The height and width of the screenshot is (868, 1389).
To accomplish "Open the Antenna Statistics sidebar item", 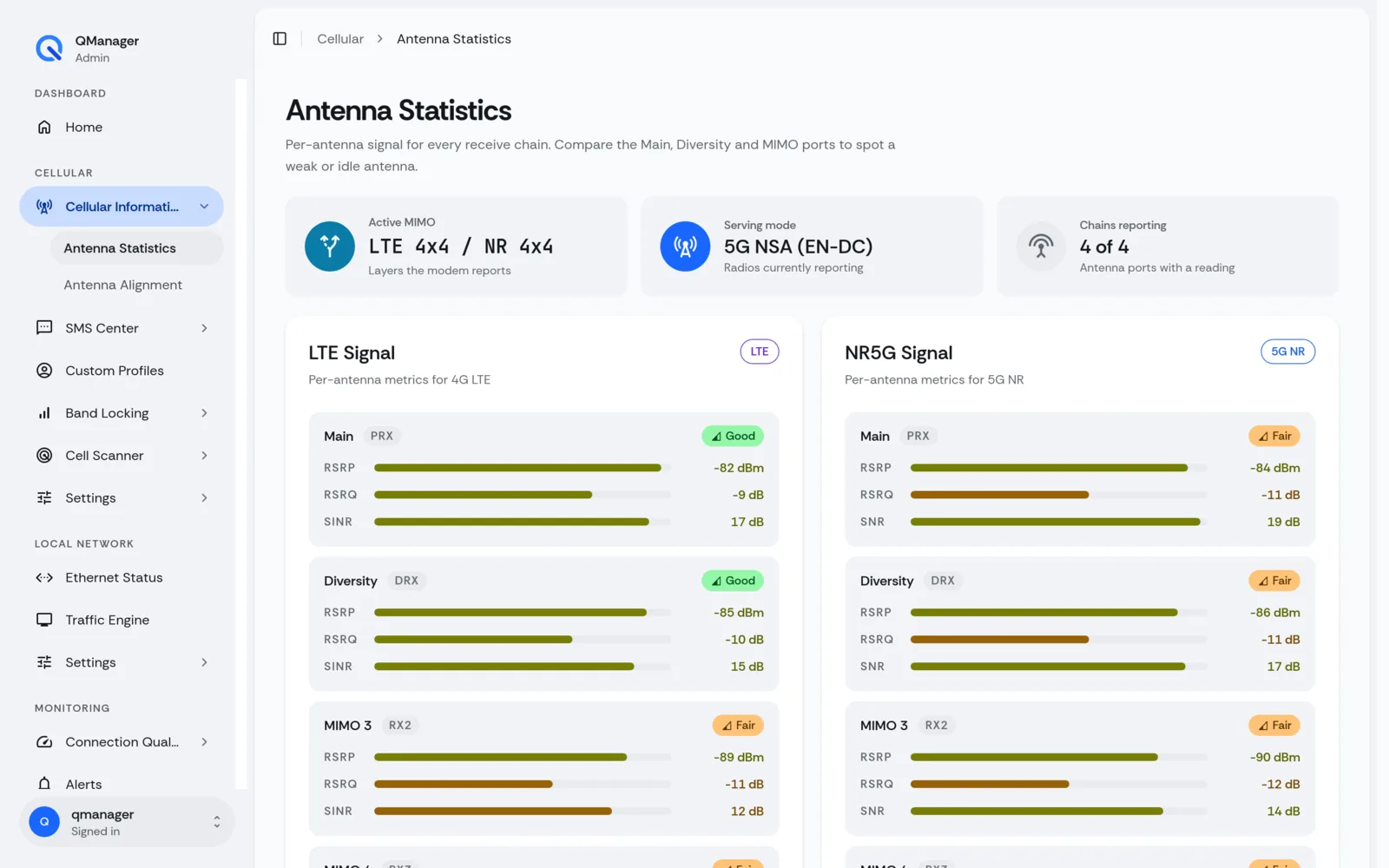I will pyautogui.click(x=136, y=248).
